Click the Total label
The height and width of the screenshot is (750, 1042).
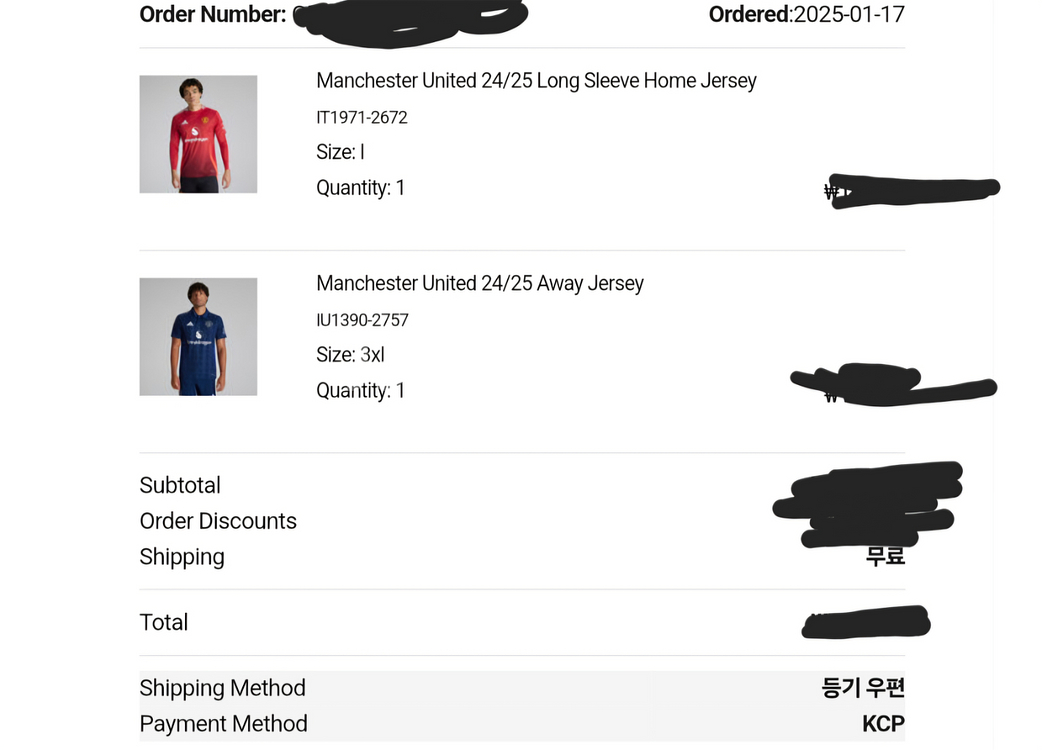(x=163, y=622)
